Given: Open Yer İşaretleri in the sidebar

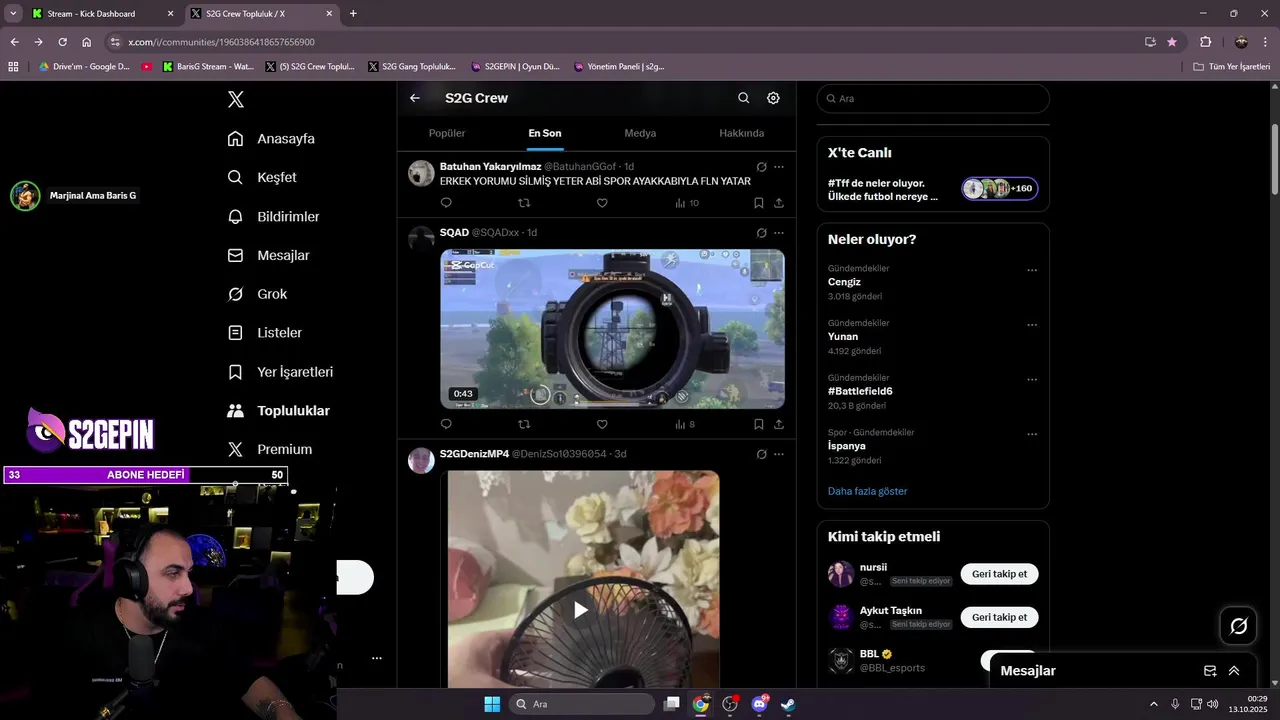Looking at the screenshot, I should 280,372.
